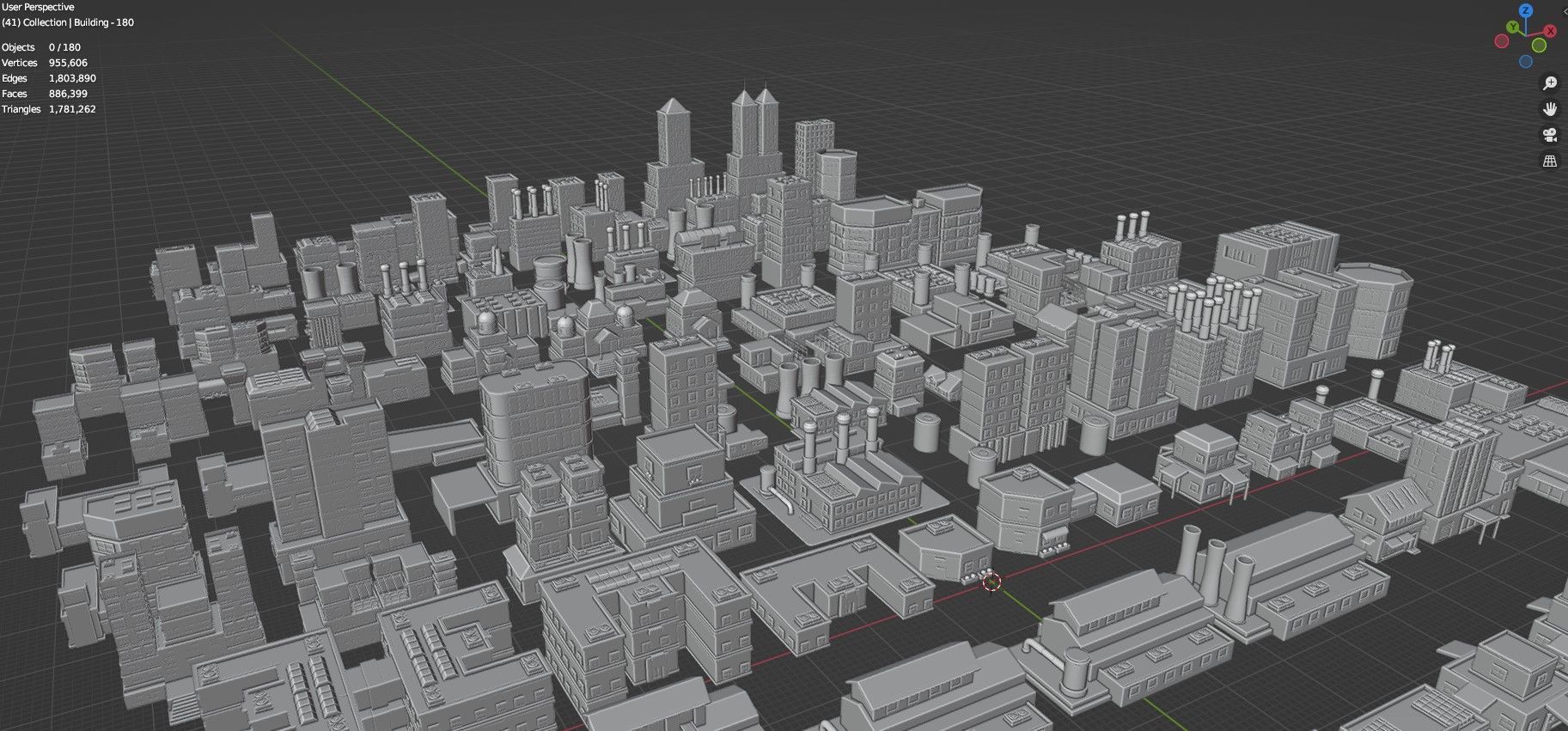This screenshot has width=1568, height=731.
Task: Switch perspective/orthographic with grid icon
Action: [1550, 161]
